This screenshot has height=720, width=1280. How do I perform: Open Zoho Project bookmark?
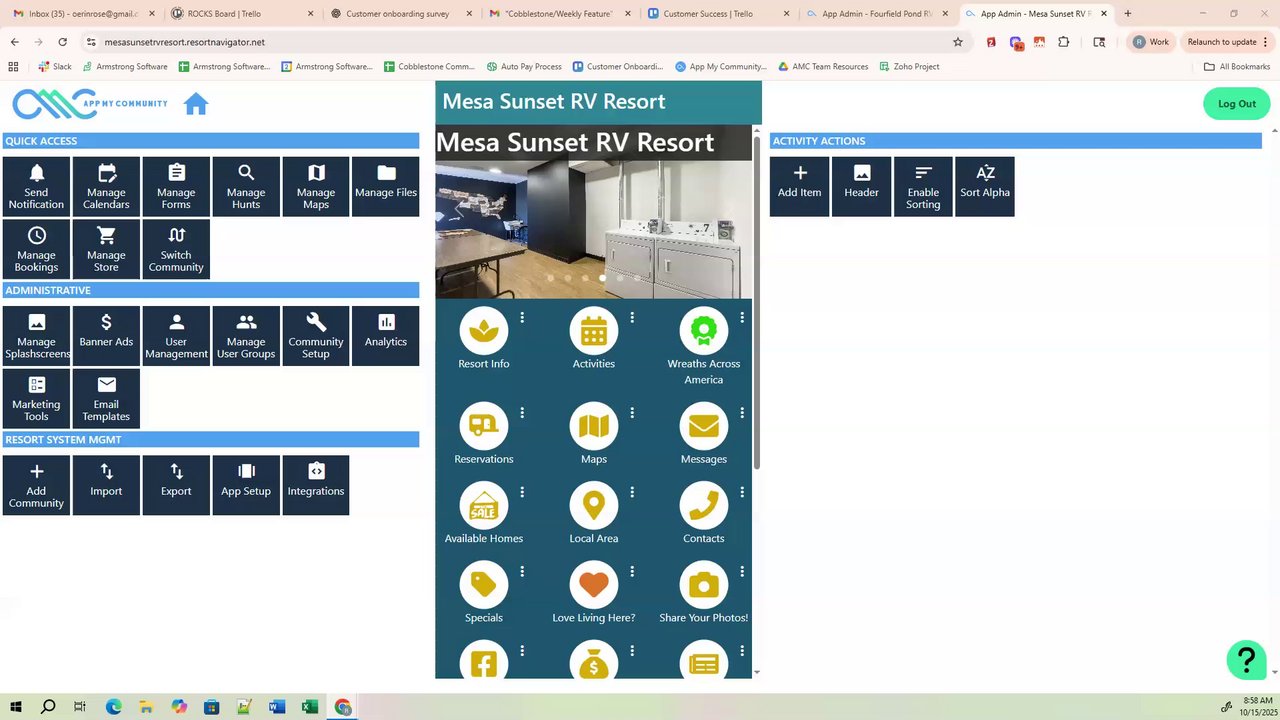909,67
